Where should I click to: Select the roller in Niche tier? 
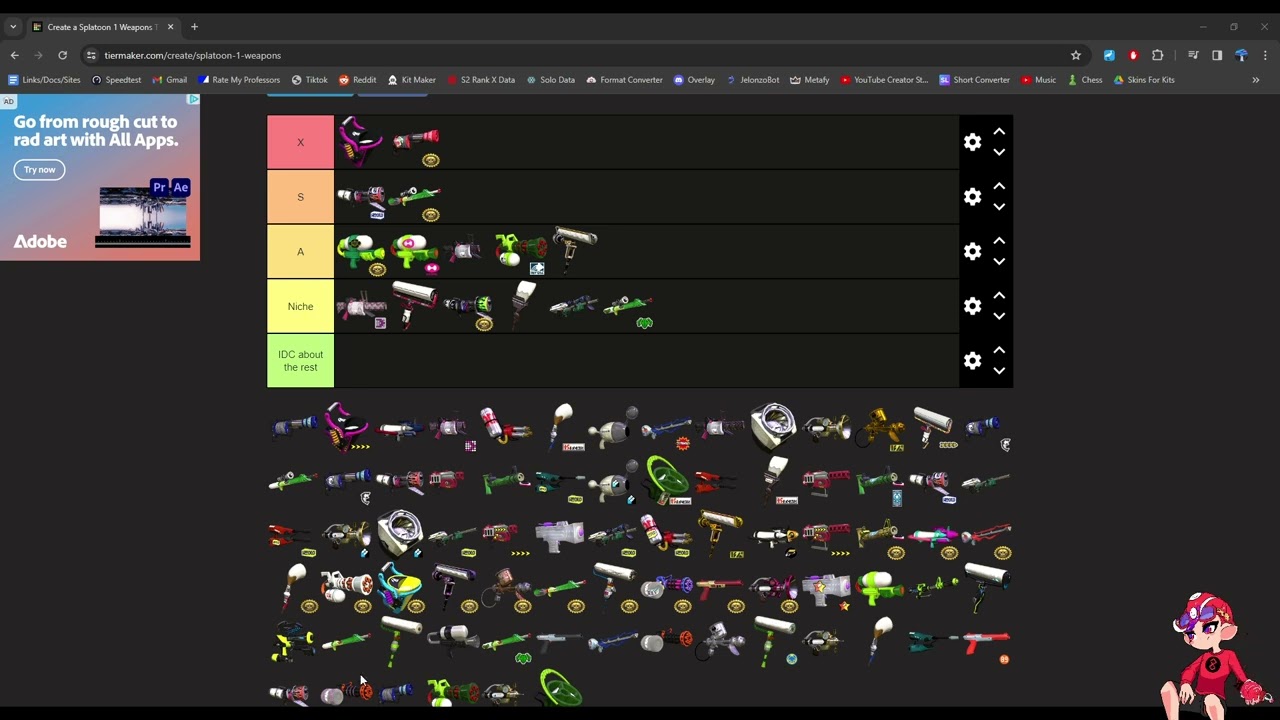click(x=414, y=306)
